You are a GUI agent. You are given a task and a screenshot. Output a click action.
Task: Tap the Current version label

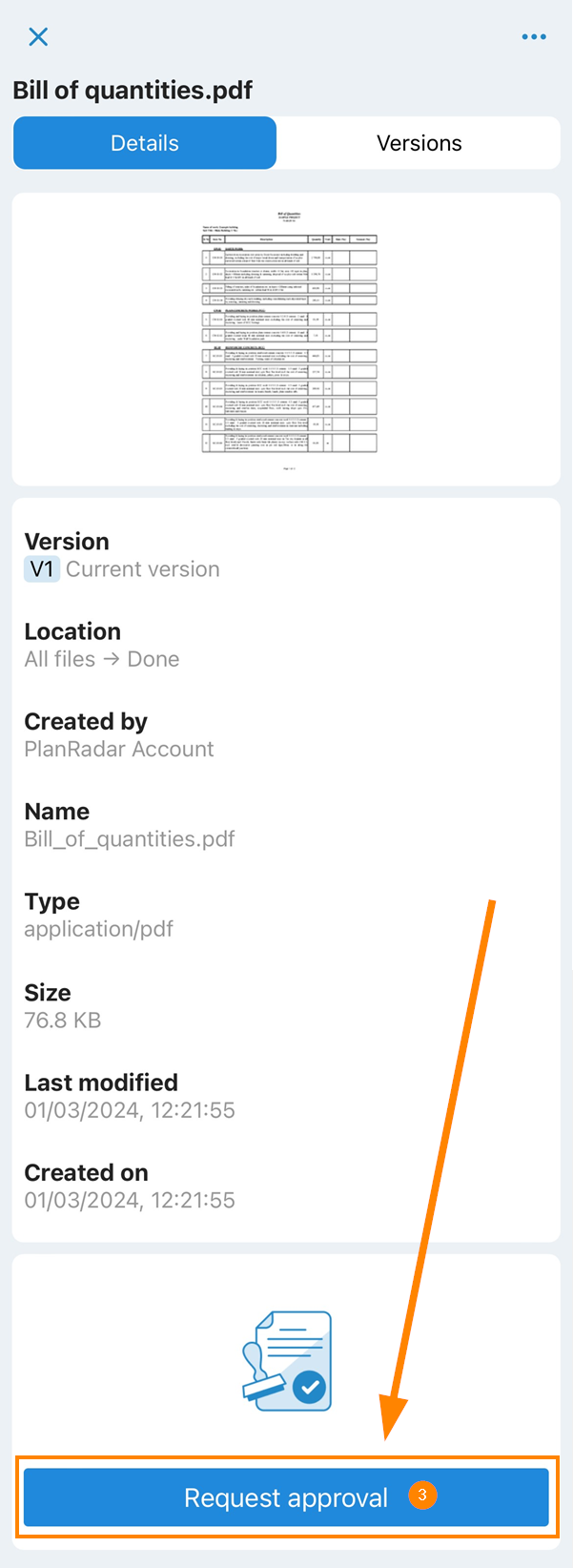click(x=142, y=569)
